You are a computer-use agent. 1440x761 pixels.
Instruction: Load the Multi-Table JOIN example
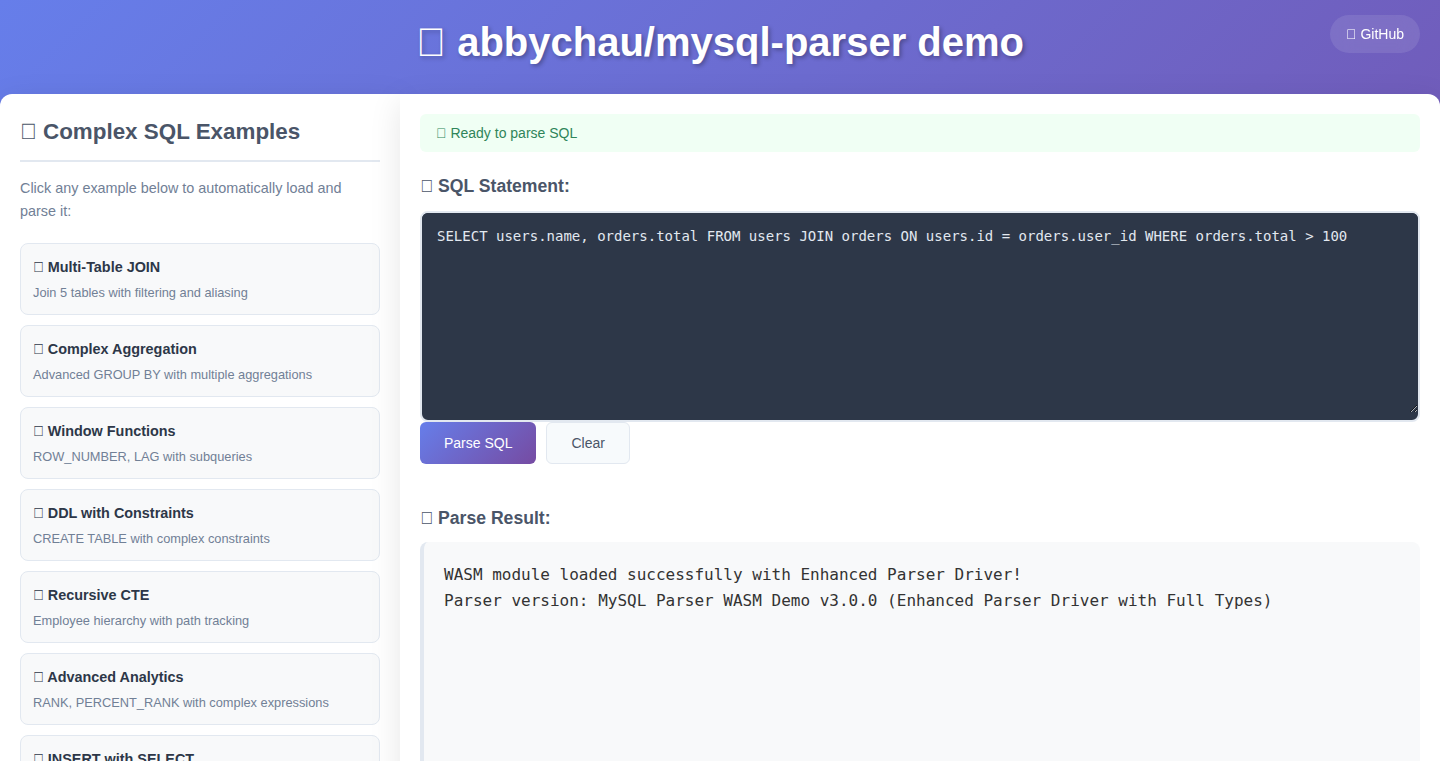pyautogui.click(x=200, y=279)
